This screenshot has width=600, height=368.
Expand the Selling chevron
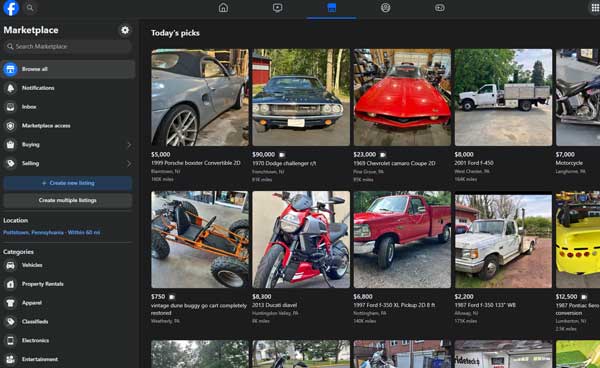pos(129,163)
